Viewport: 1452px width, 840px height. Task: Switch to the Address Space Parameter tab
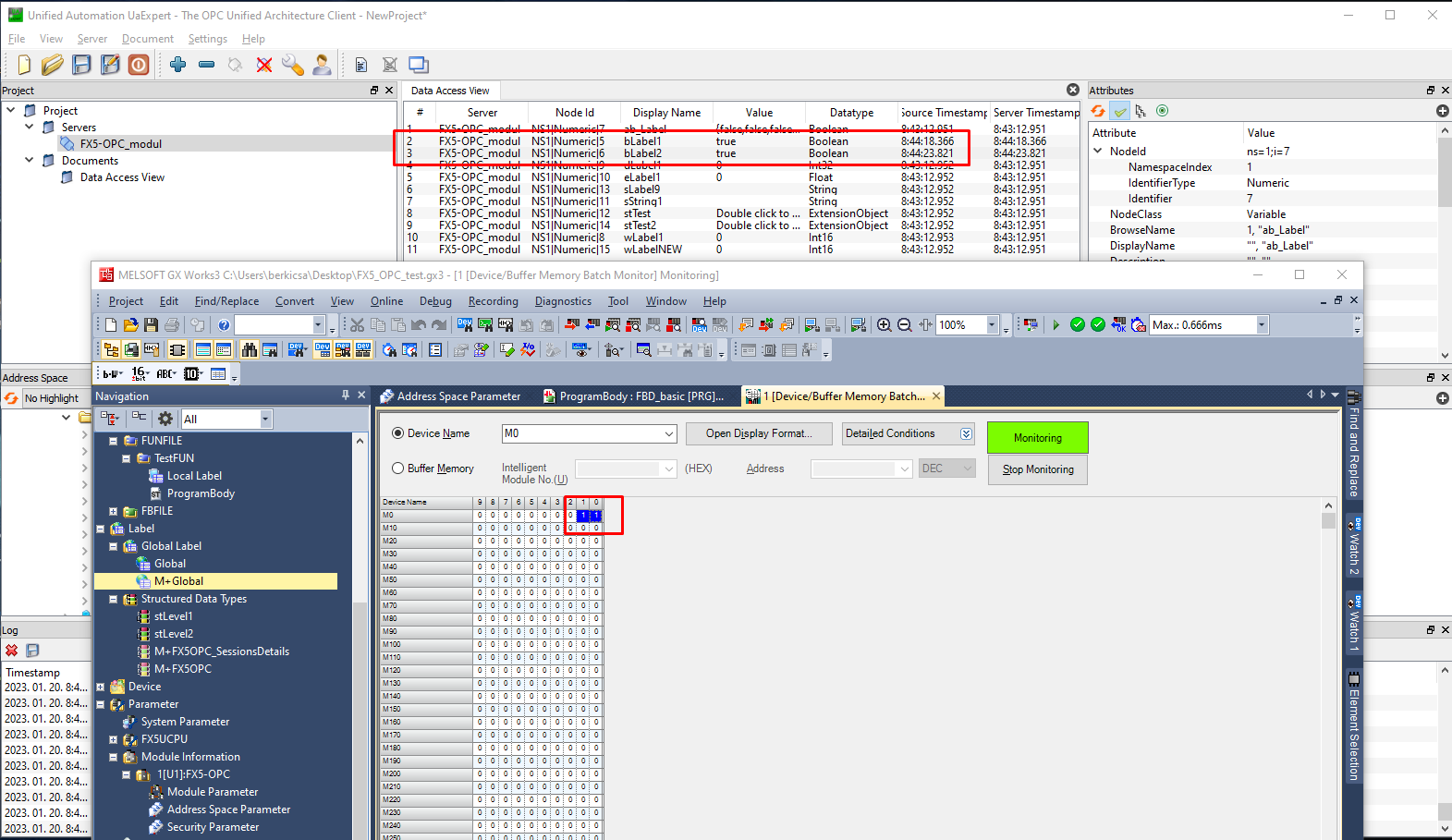450,396
